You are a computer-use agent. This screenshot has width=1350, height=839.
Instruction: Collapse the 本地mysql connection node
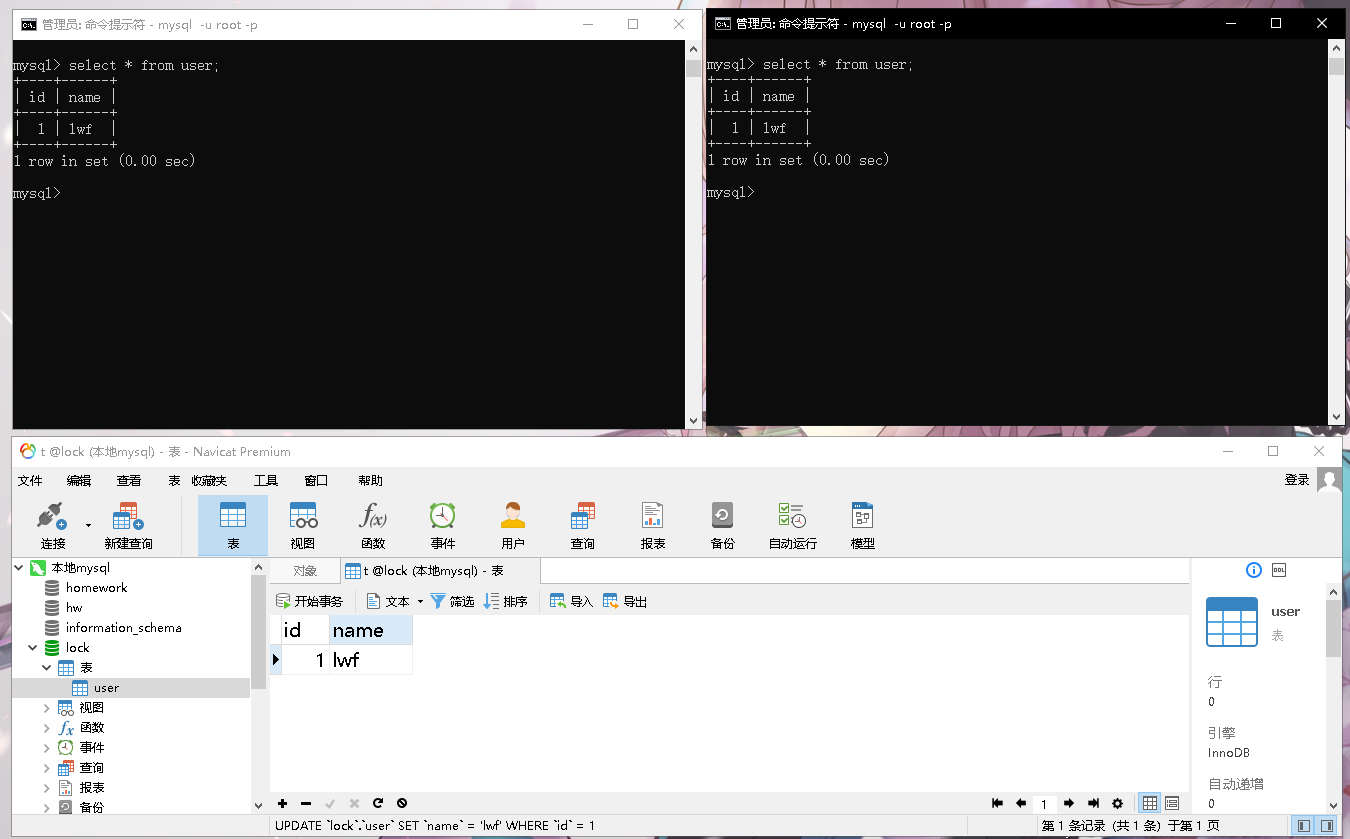(x=19, y=567)
